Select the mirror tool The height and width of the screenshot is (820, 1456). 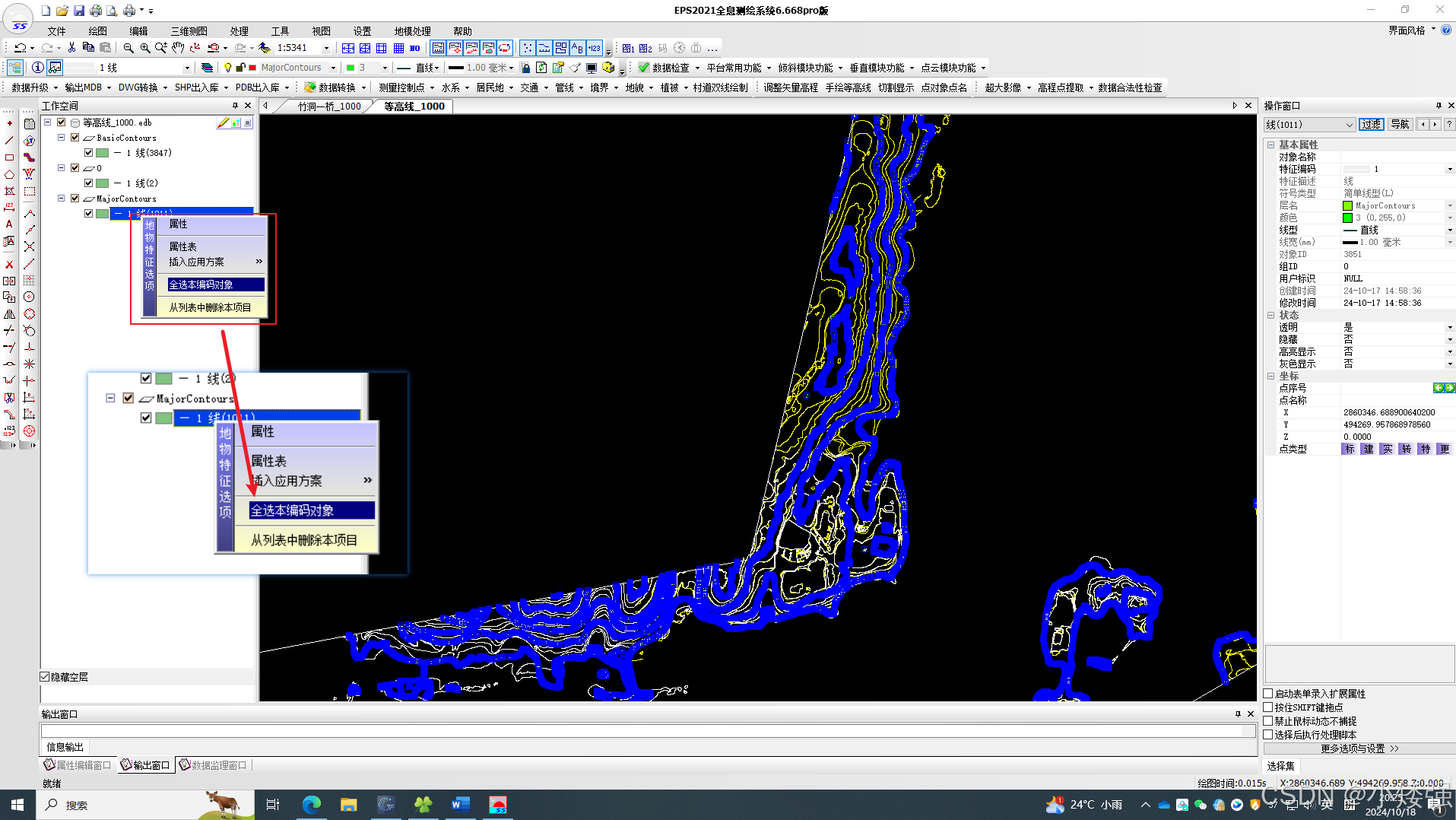coord(9,314)
